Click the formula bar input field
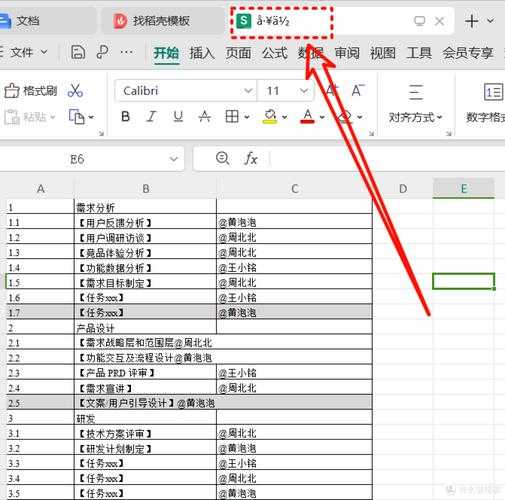505x500 pixels. click(388, 159)
